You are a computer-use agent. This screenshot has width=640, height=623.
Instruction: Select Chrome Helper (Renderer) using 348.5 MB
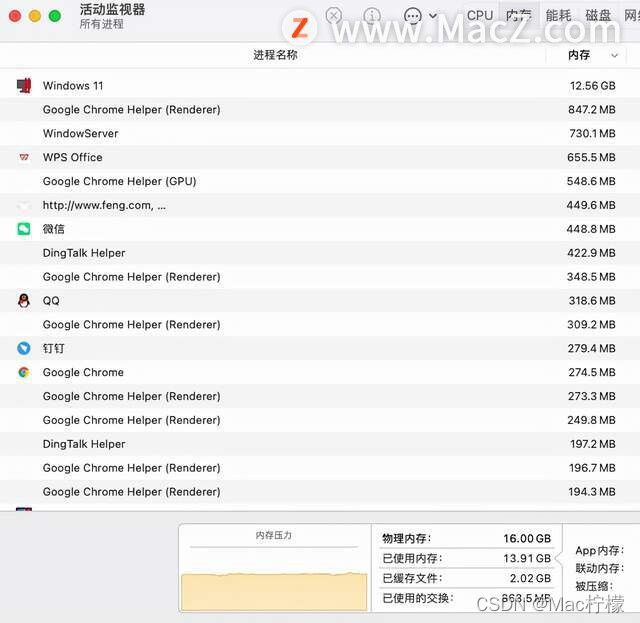320,277
